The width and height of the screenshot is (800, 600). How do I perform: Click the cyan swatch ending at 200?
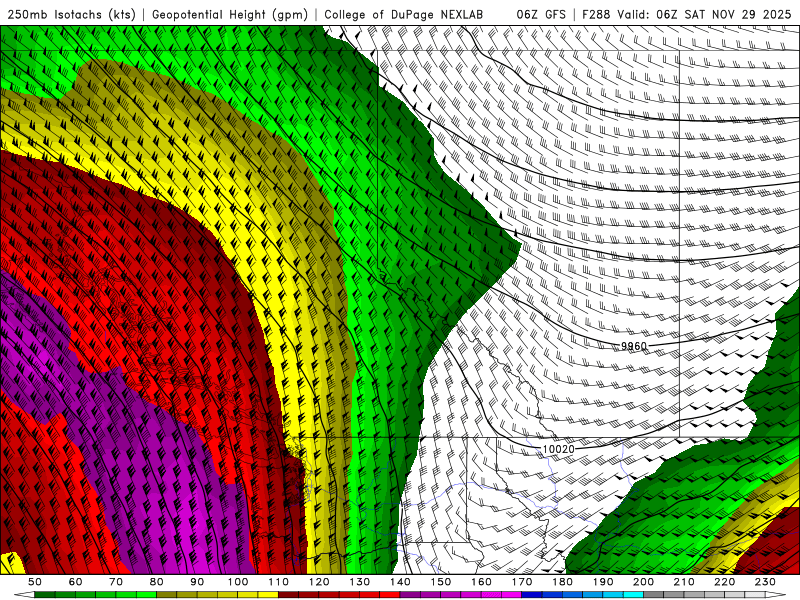[x=633, y=594]
